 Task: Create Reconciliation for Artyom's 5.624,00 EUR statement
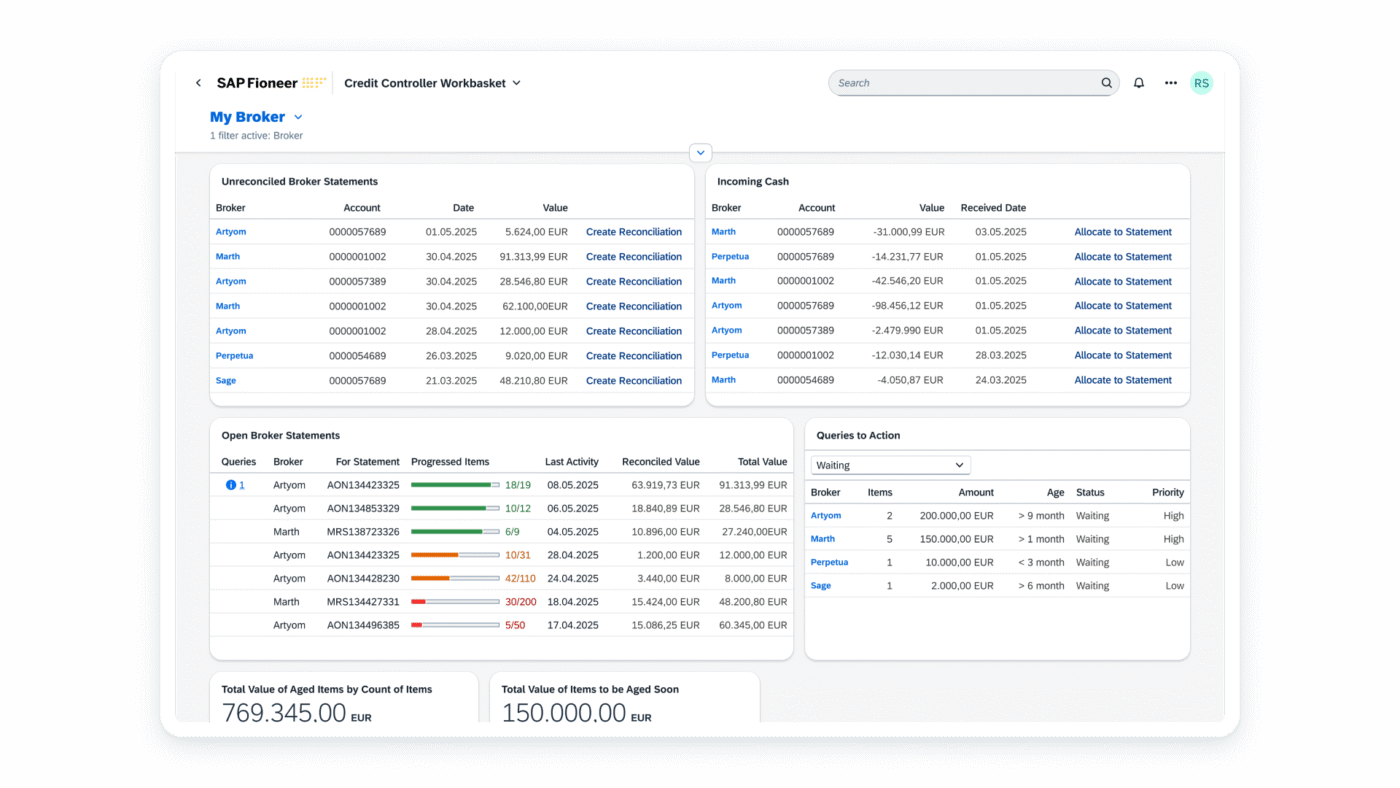[x=634, y=231]
